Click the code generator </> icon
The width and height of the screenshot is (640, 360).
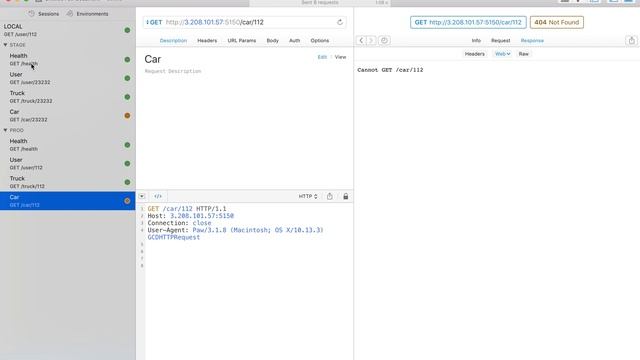coord(158,196)
